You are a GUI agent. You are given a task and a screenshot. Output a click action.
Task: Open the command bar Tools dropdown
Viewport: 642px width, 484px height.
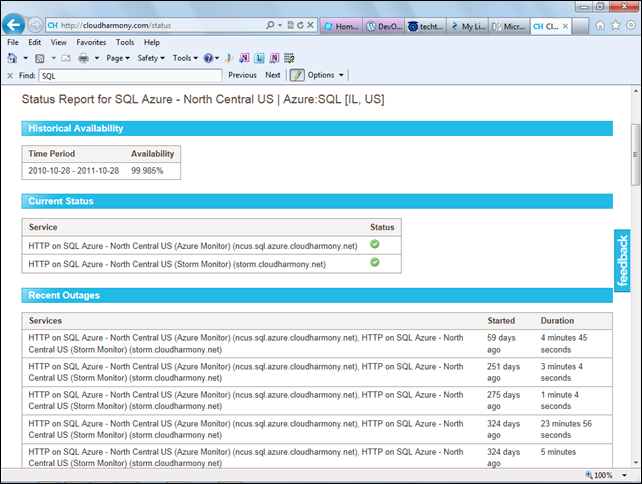pos(185,58)
